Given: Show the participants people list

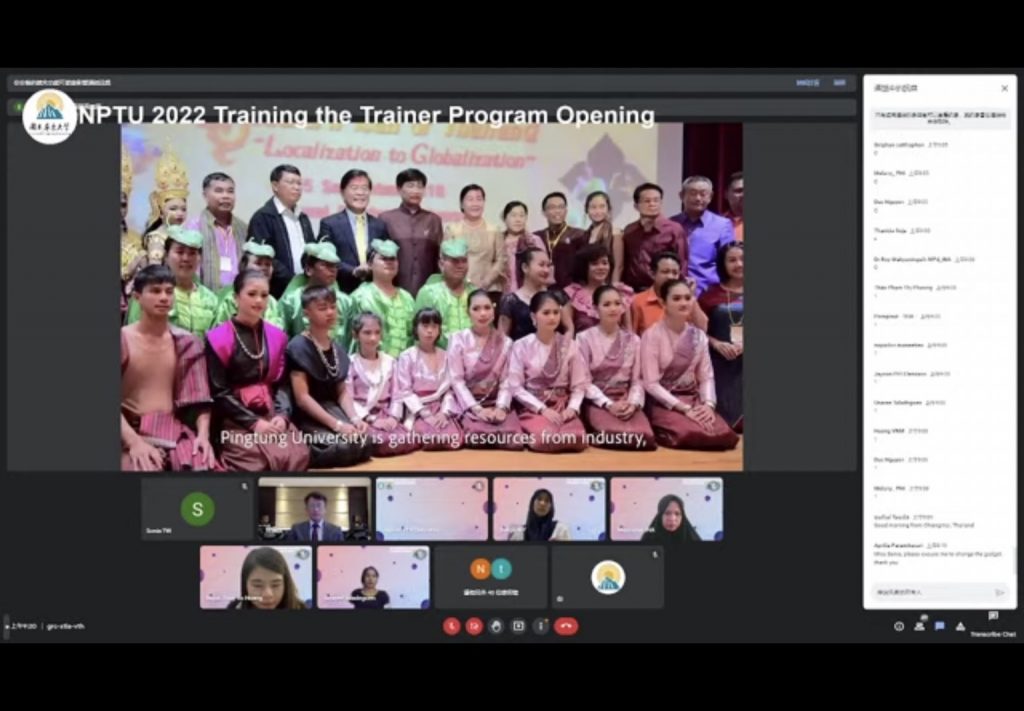Looking at the screenshot, I should pyautogui.click(x=919, y=626).
